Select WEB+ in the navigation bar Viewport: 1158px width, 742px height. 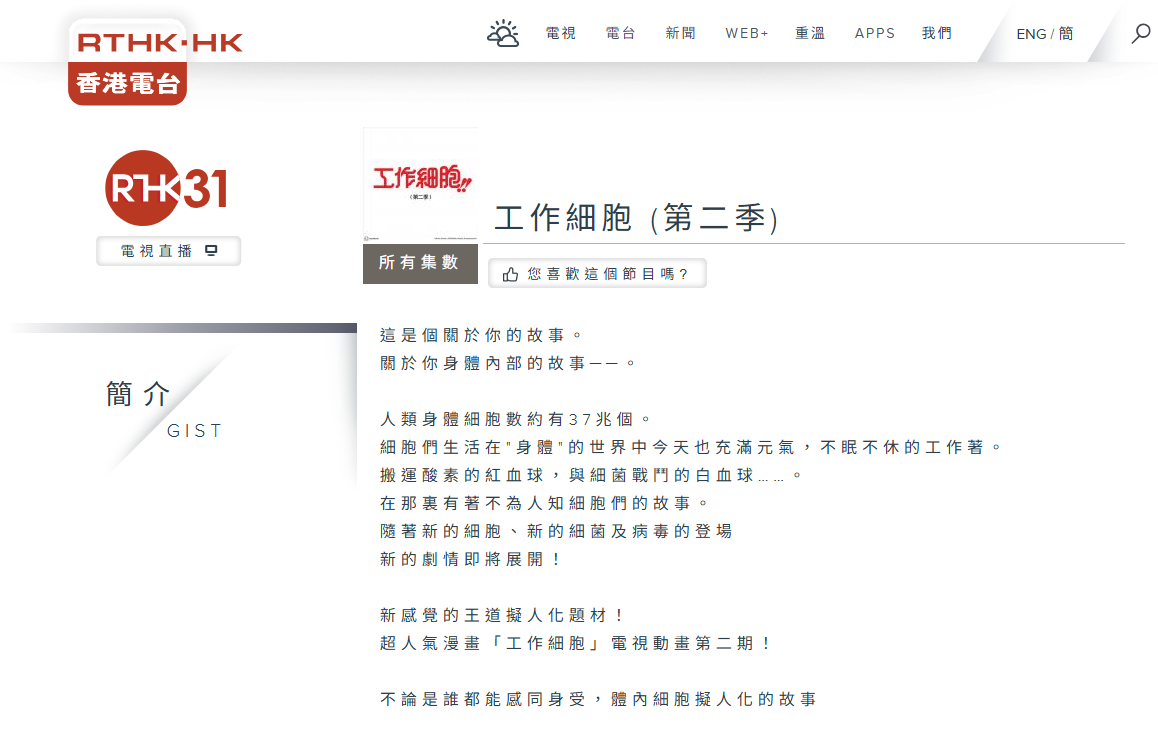747,34
